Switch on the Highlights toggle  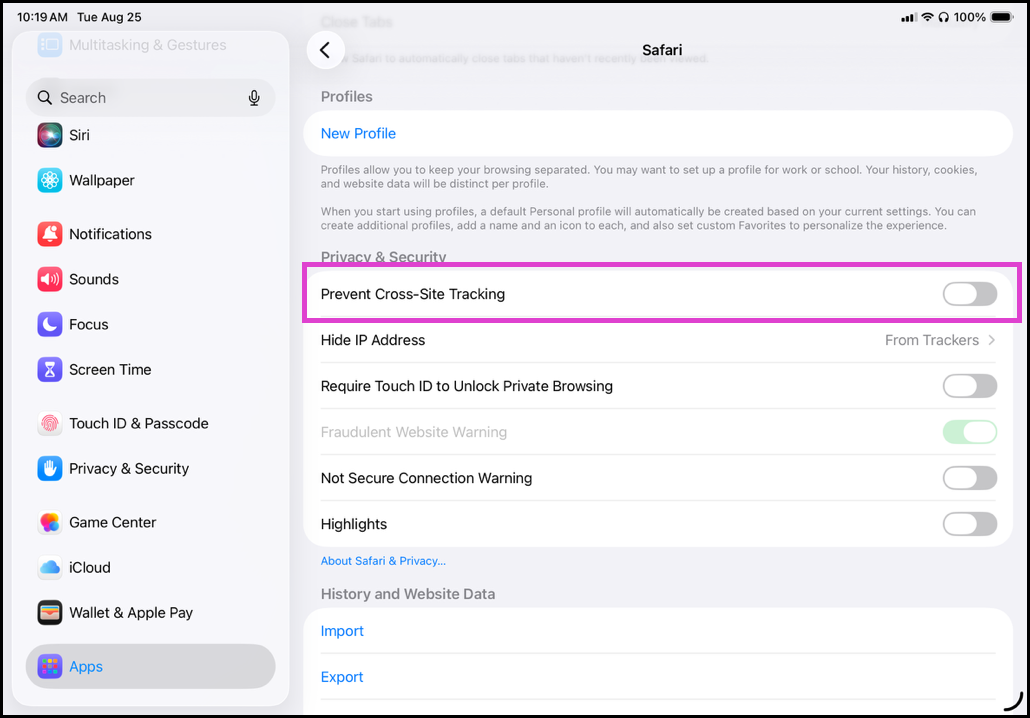[970, 524]
